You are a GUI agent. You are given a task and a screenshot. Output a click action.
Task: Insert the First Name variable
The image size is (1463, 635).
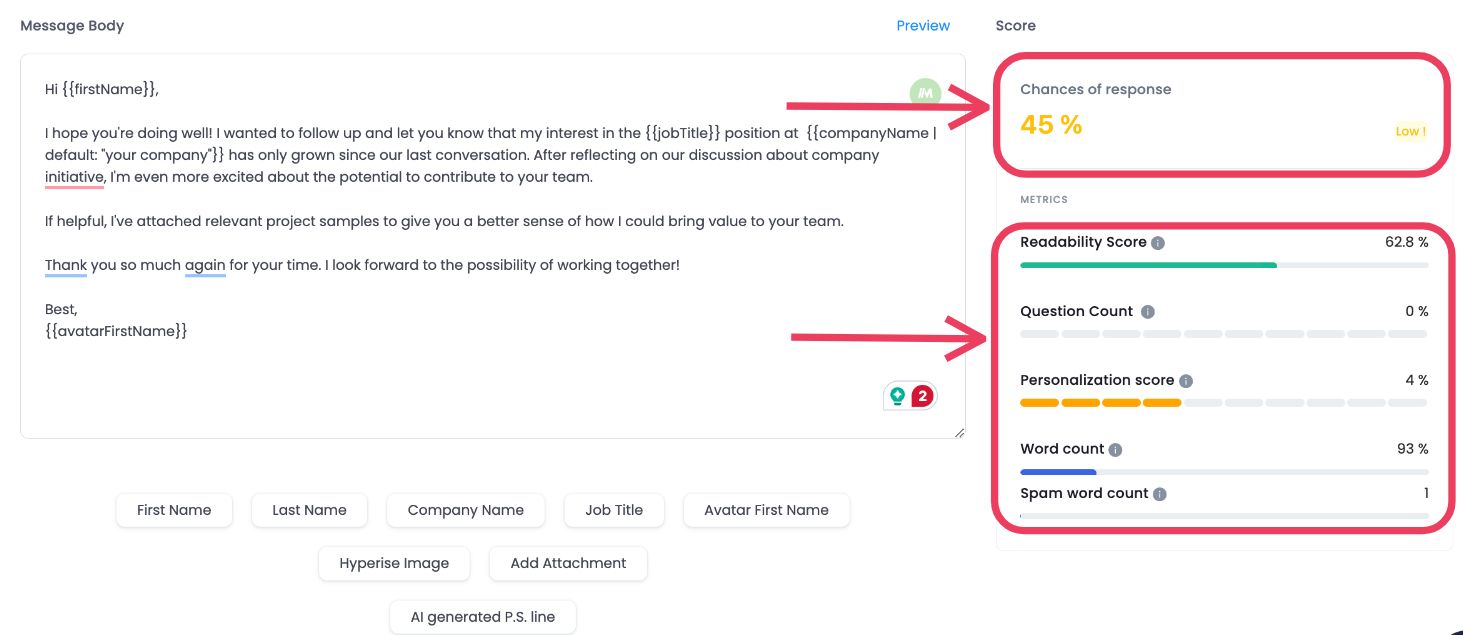174,510
